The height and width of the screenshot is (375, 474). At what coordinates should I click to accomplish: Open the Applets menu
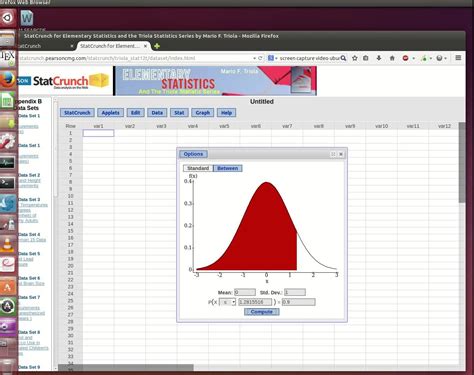click(x=110, y=113)
